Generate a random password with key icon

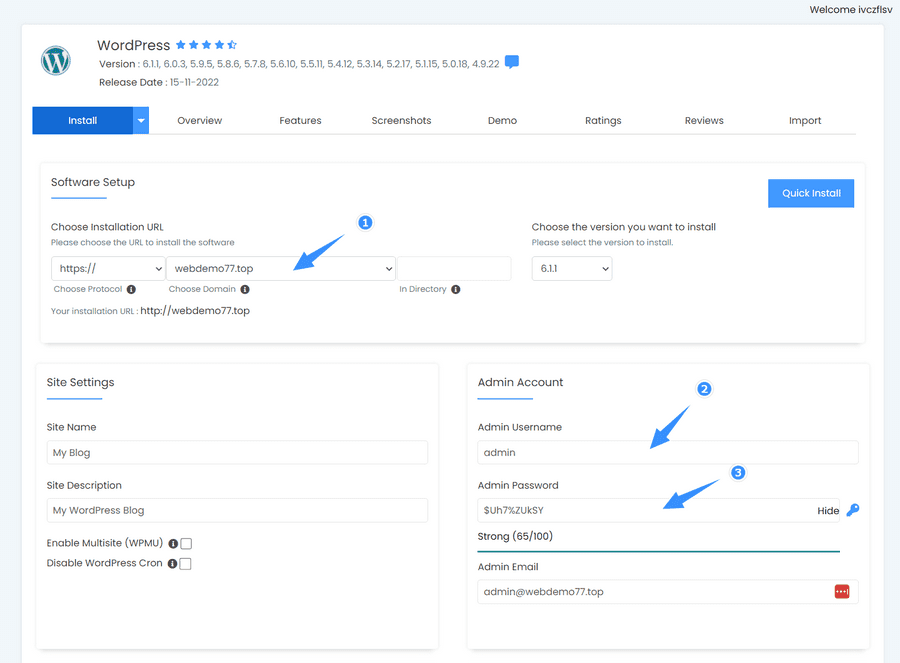coord(853,510)
